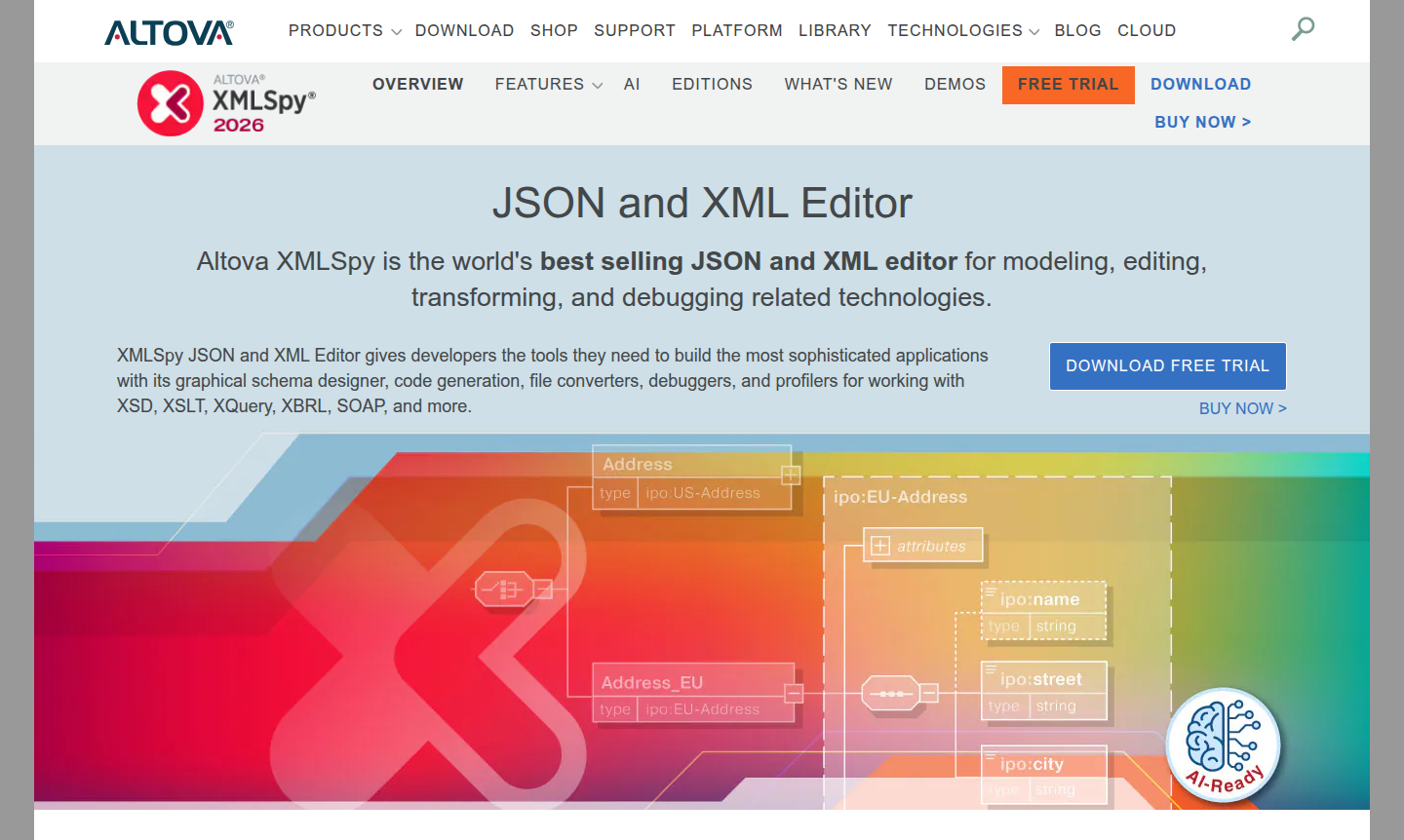Open the Features dropdown chevron
The image size is (1404, 840).
tap(598, 86)
